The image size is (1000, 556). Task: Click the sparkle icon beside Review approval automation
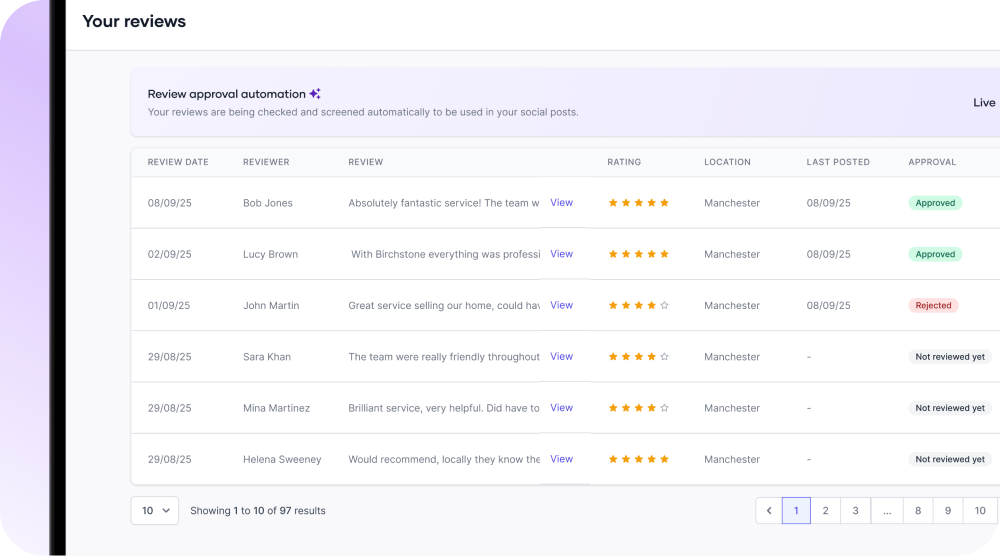tap(315, 94)
